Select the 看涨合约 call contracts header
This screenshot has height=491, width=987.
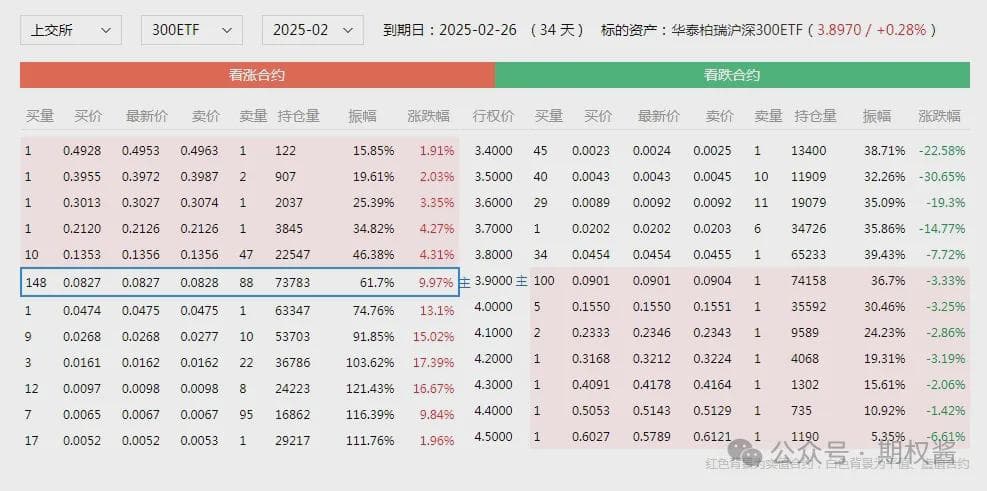point(257,75)
